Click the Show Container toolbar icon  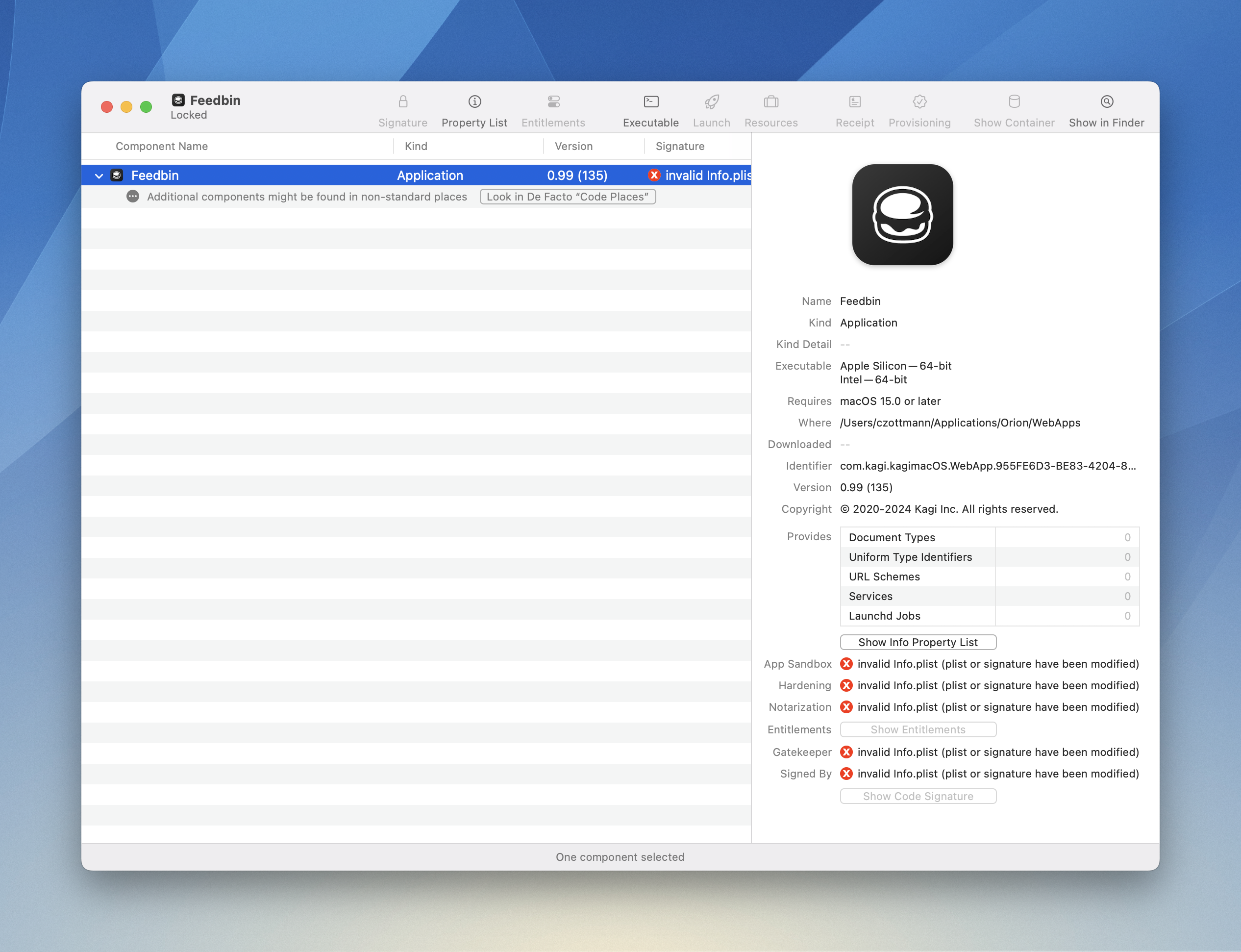point(1014,102)
